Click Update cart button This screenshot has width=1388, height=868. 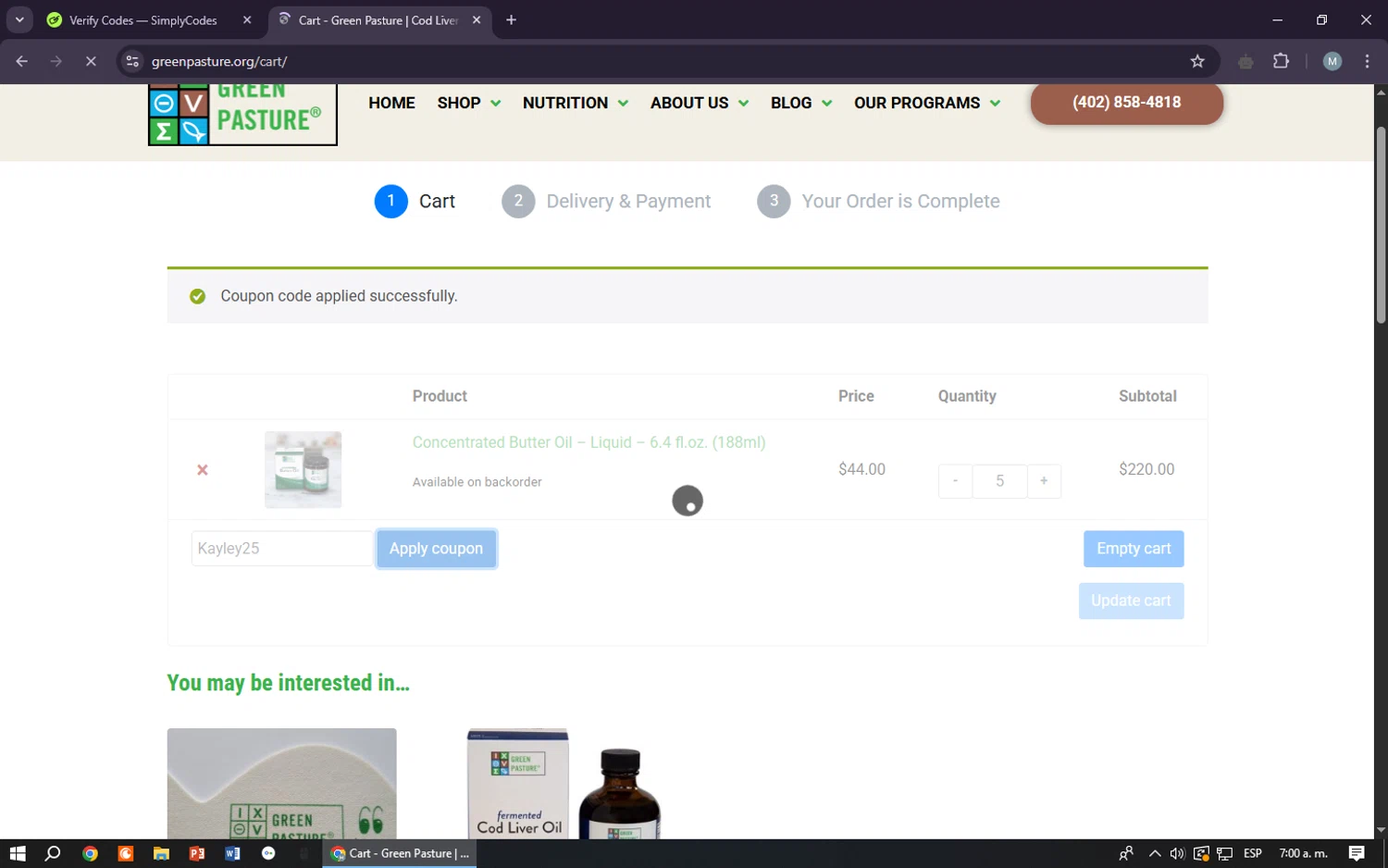[1131, 601]
